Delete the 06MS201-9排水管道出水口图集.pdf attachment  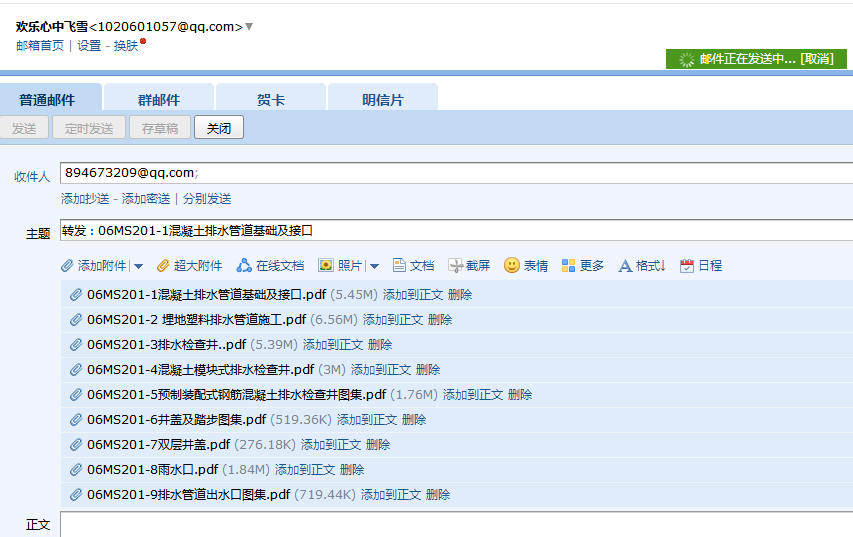coord(438,495)
